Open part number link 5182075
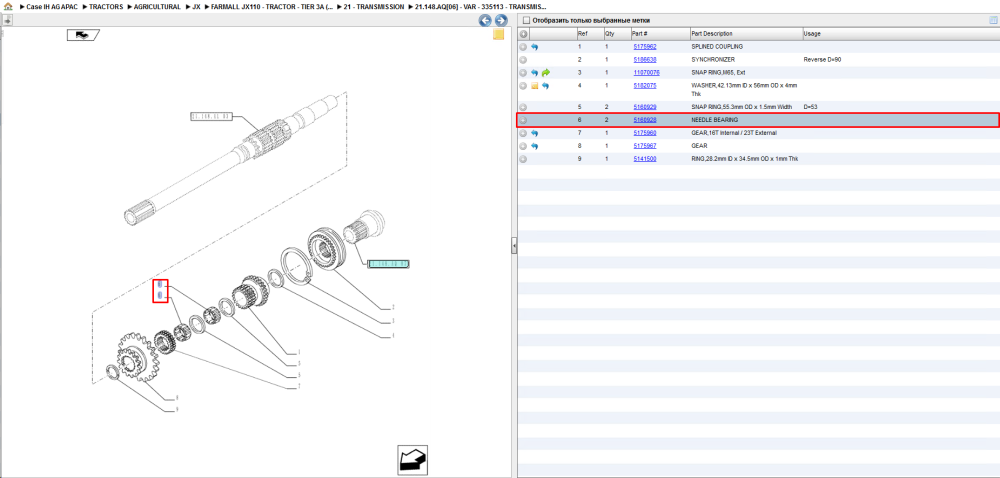Image resolution: width=1000 pixels, height=478 pixels. (x=645, y=85)
